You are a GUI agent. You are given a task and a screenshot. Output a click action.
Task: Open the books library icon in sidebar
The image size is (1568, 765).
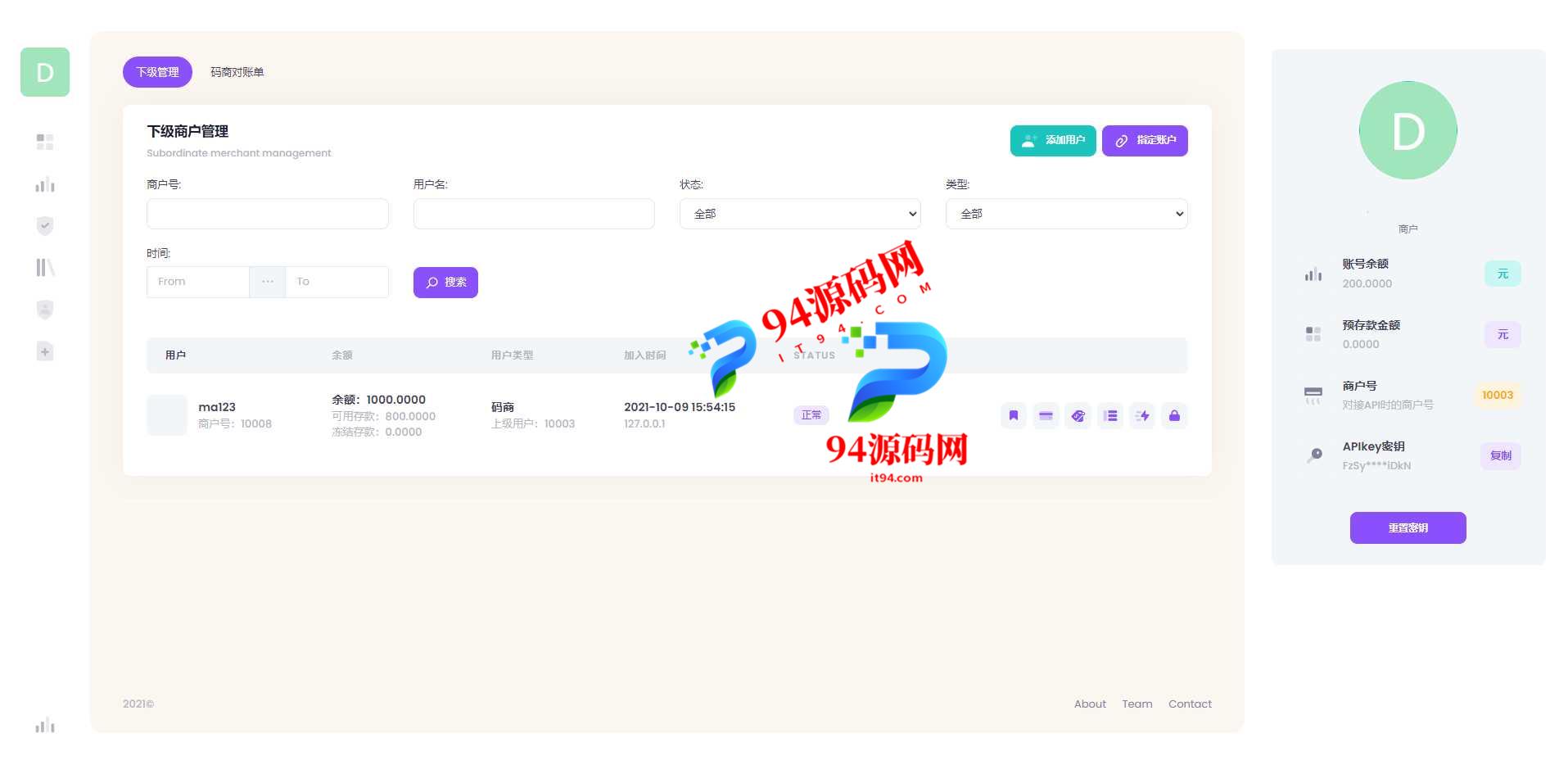(45, 268)
